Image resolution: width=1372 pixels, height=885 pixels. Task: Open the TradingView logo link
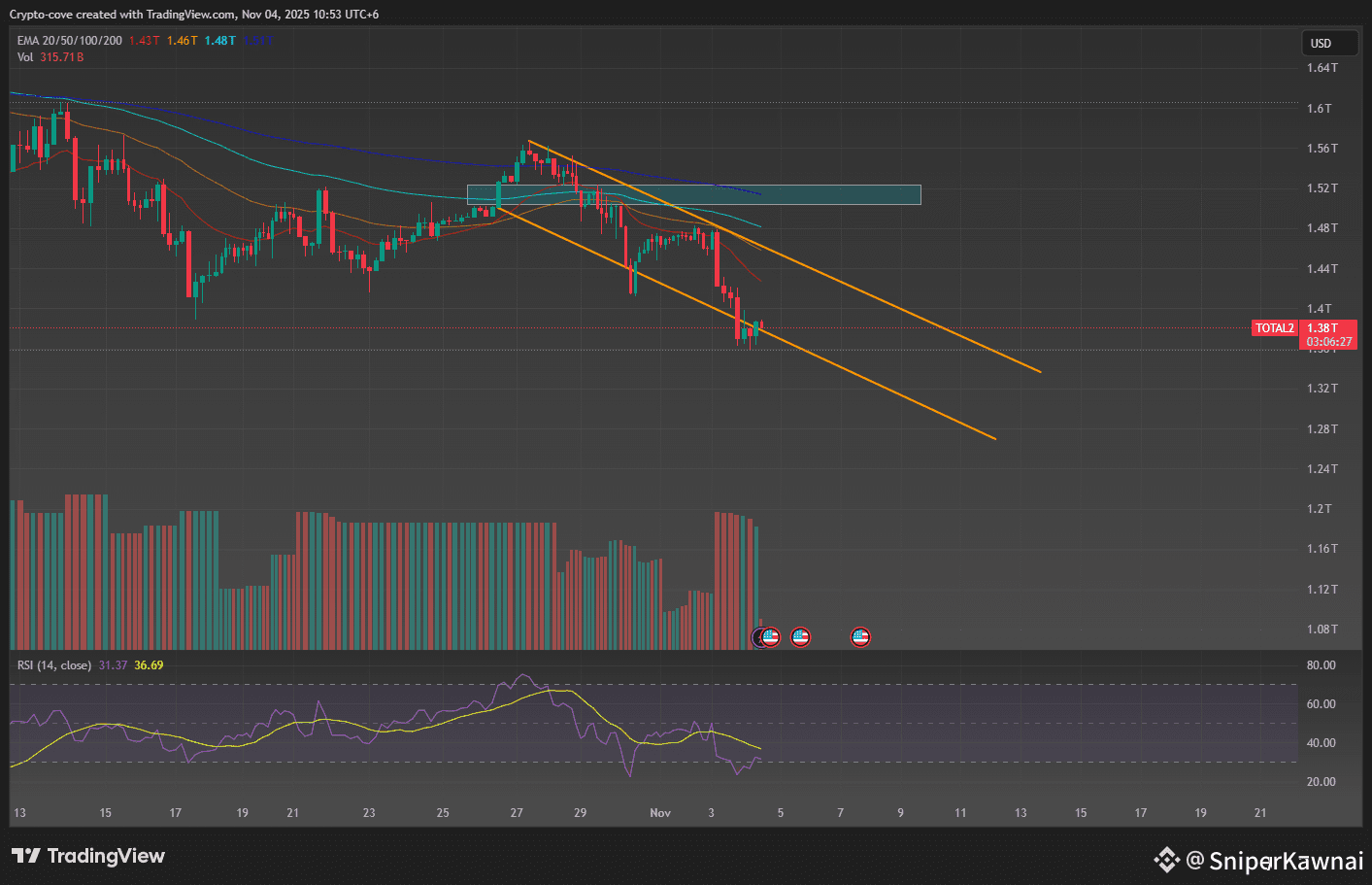[x=88, y=856]
